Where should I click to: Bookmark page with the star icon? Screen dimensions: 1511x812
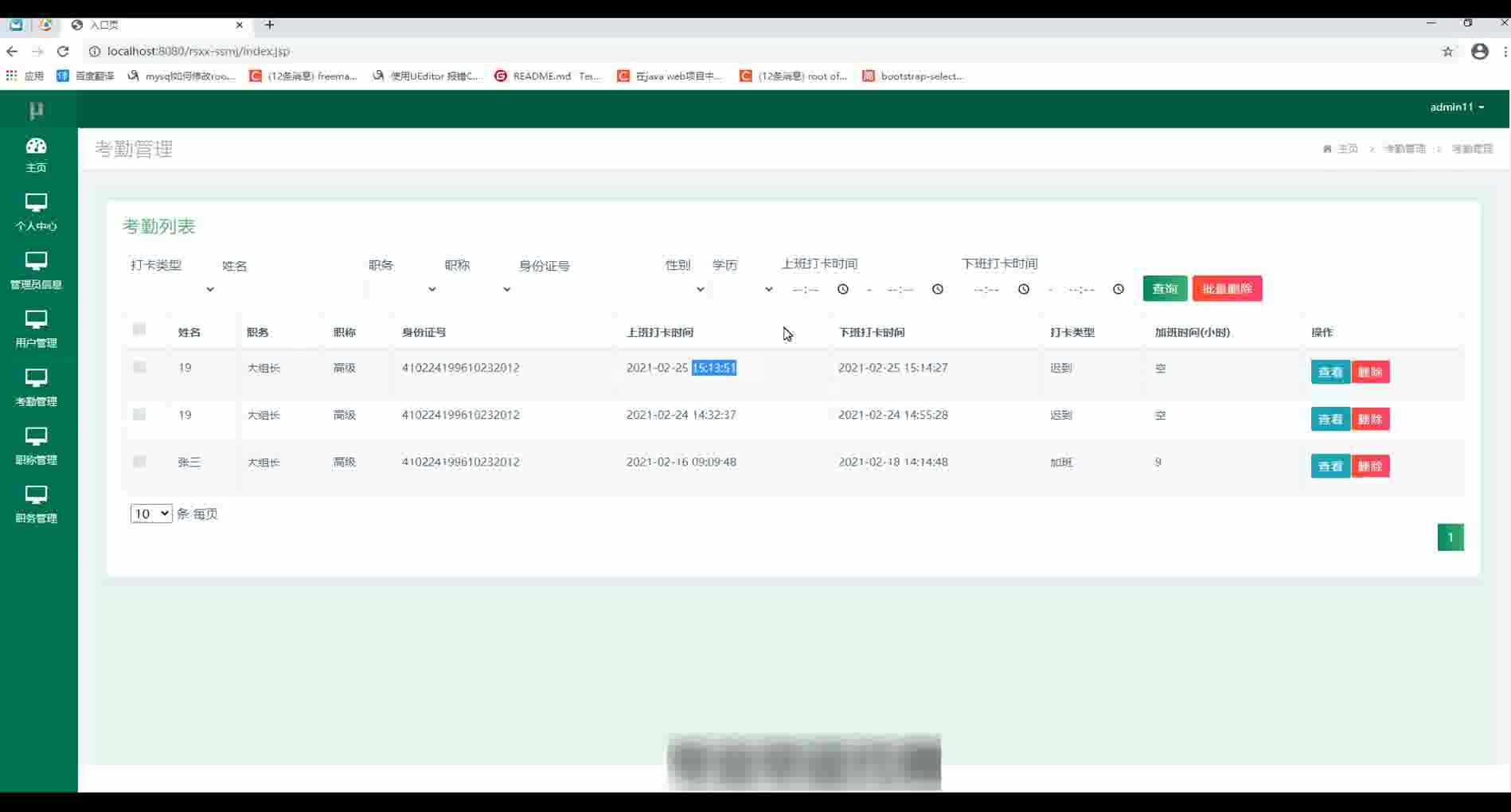click(1447, 51)
